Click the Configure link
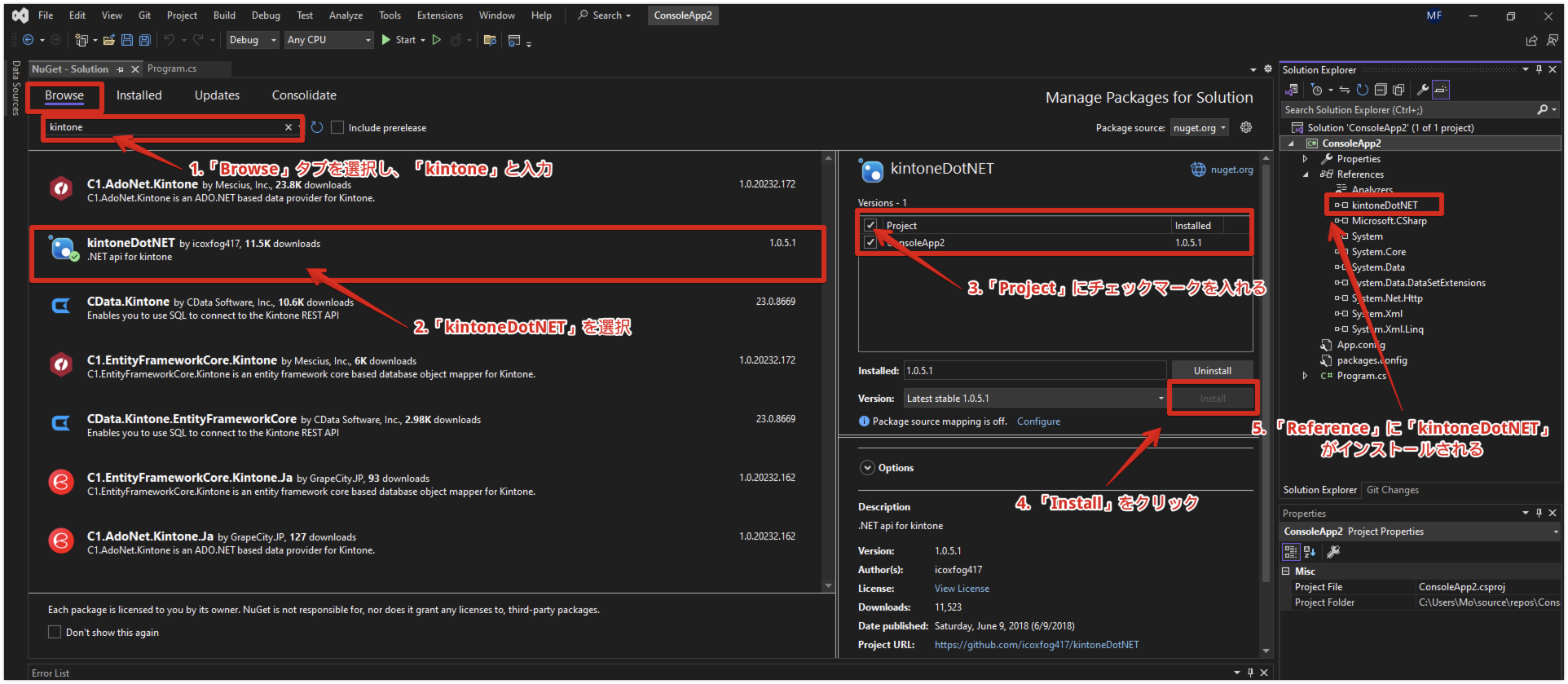The height and width of the screenshot is (684, 1568). [x=1038, y=421]
